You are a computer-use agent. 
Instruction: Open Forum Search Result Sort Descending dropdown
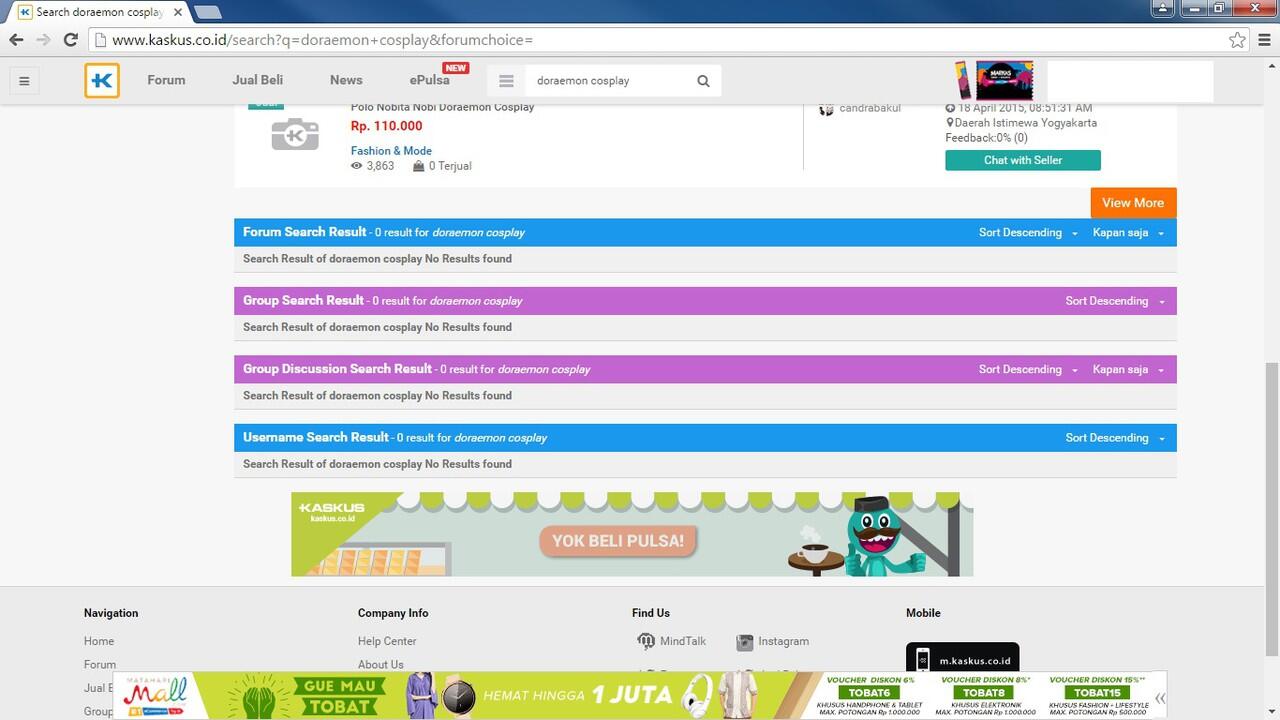(1028, 233)
